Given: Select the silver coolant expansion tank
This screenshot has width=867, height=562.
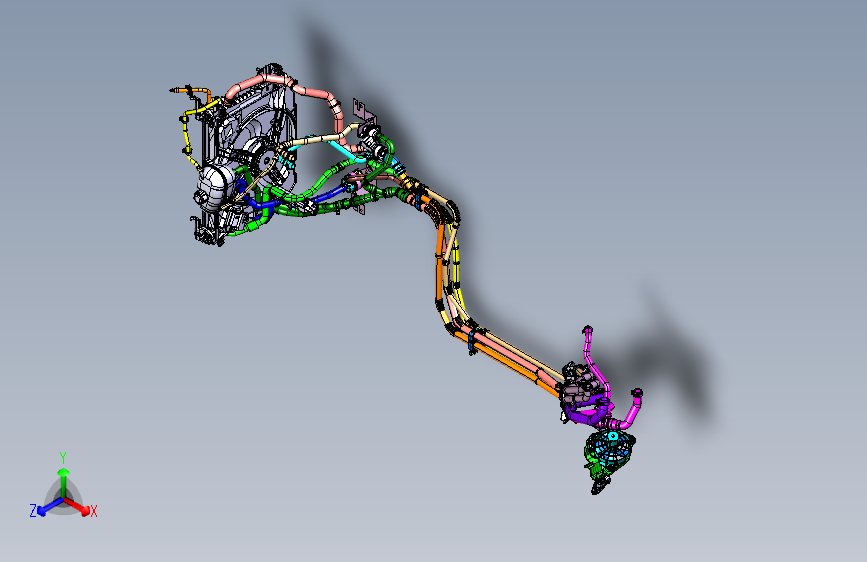Looking at the screenshot, I should tap(215, 186).
